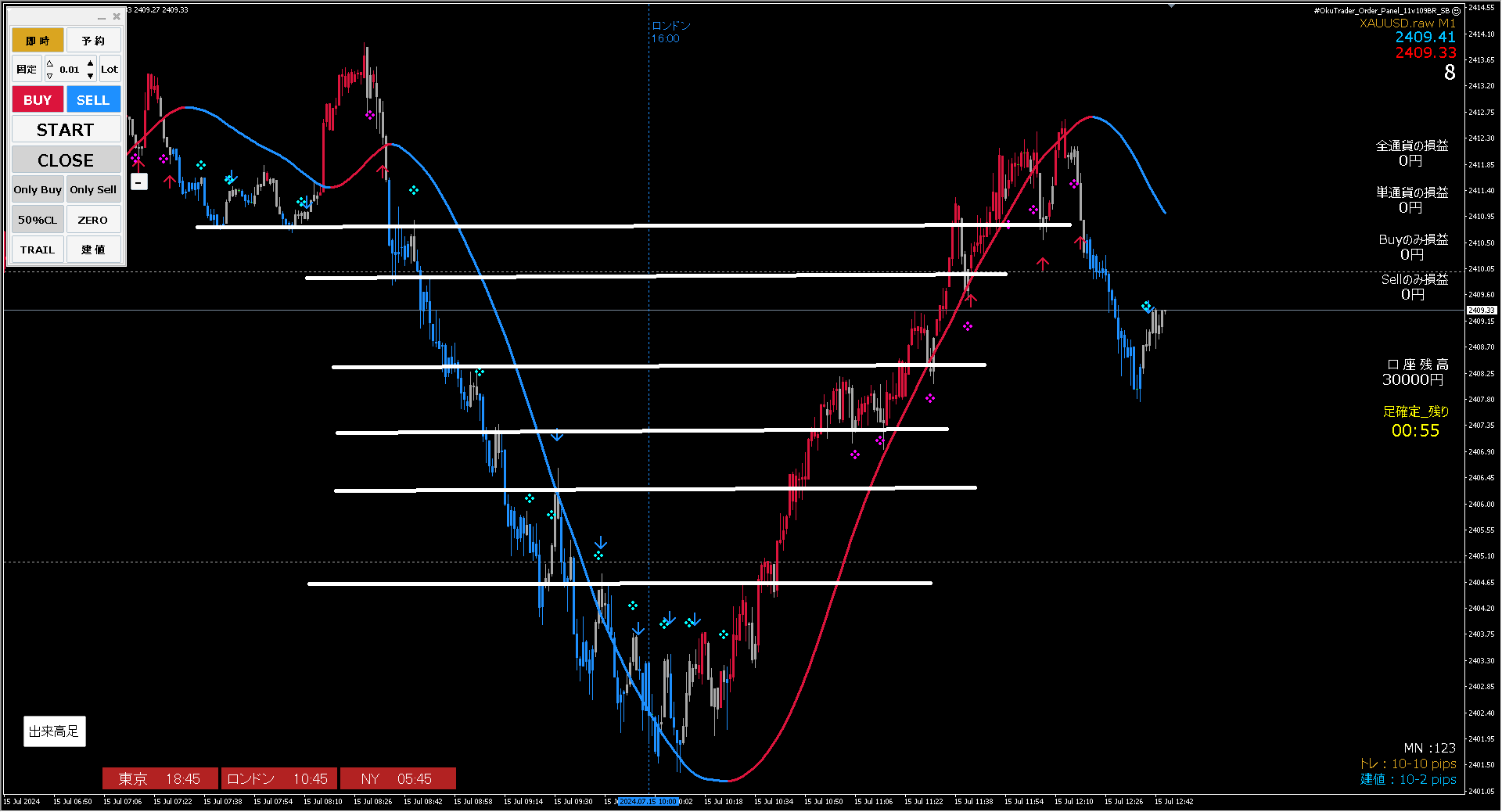Click the START button
The width and height of the screenshot is (1502, 812).
pos(66,130)
